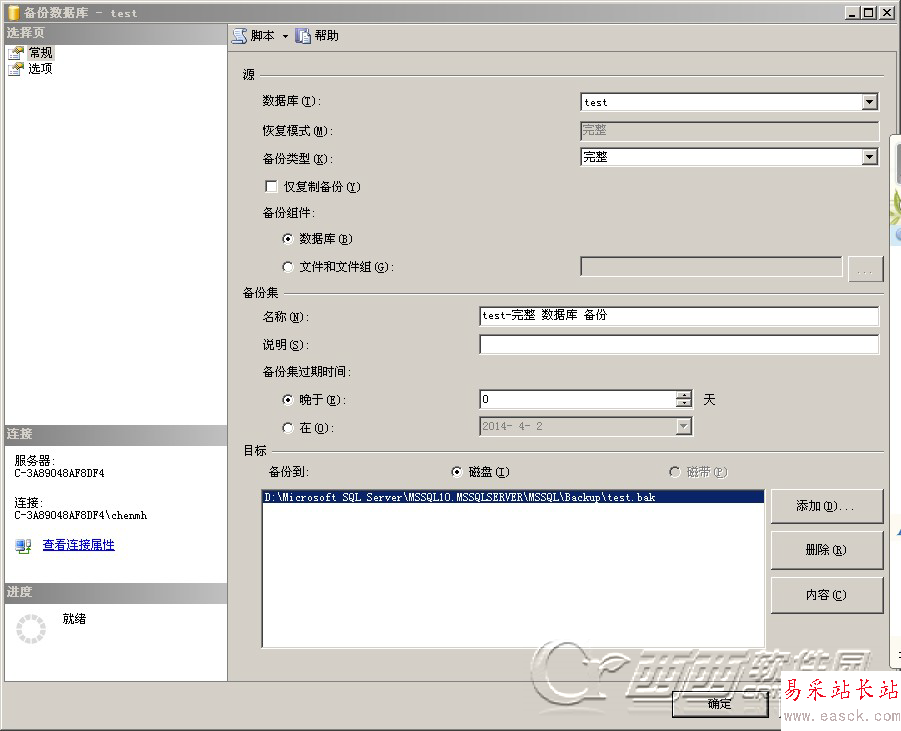This screenshot has width=901, height=731.
Task: Choose the 磁盘 backup destination radio
Action: click(x=457, y=472)
